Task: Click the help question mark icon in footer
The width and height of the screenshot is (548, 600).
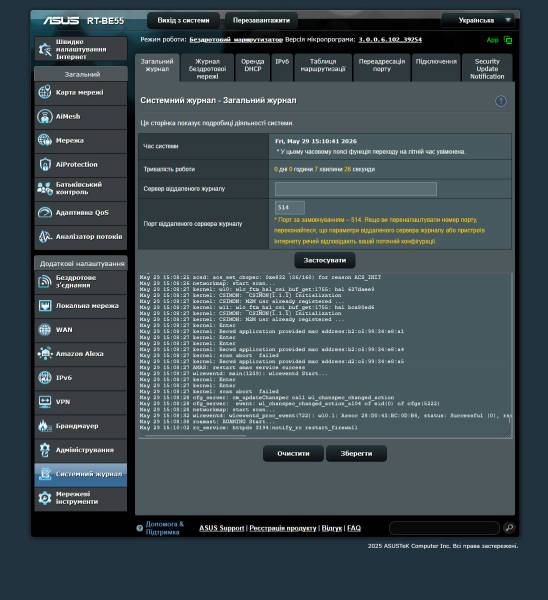Action: pos(139,528)
